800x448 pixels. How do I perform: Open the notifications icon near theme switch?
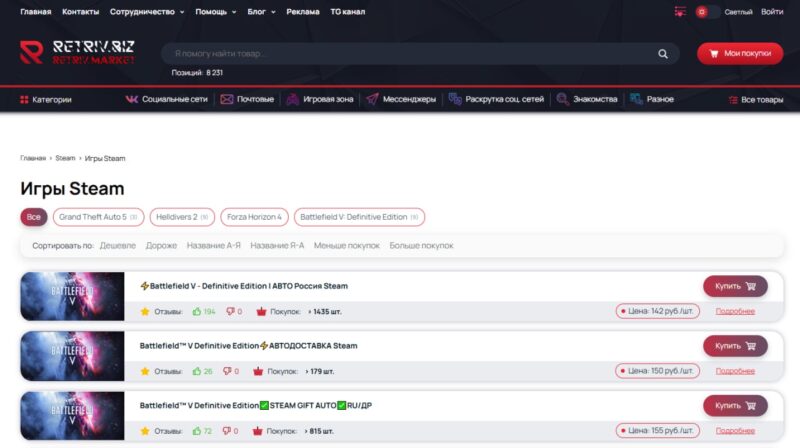click(680, 12)
